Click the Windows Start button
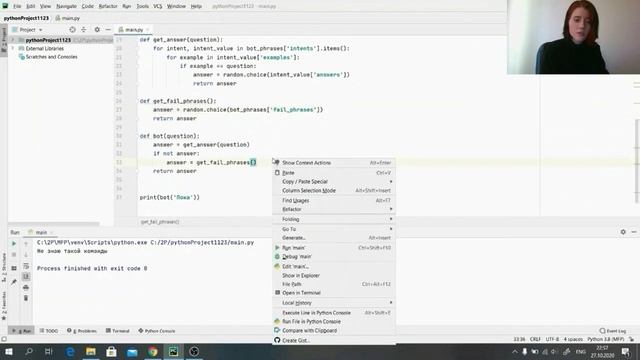The image size is (640, 360). coord(9,351)
